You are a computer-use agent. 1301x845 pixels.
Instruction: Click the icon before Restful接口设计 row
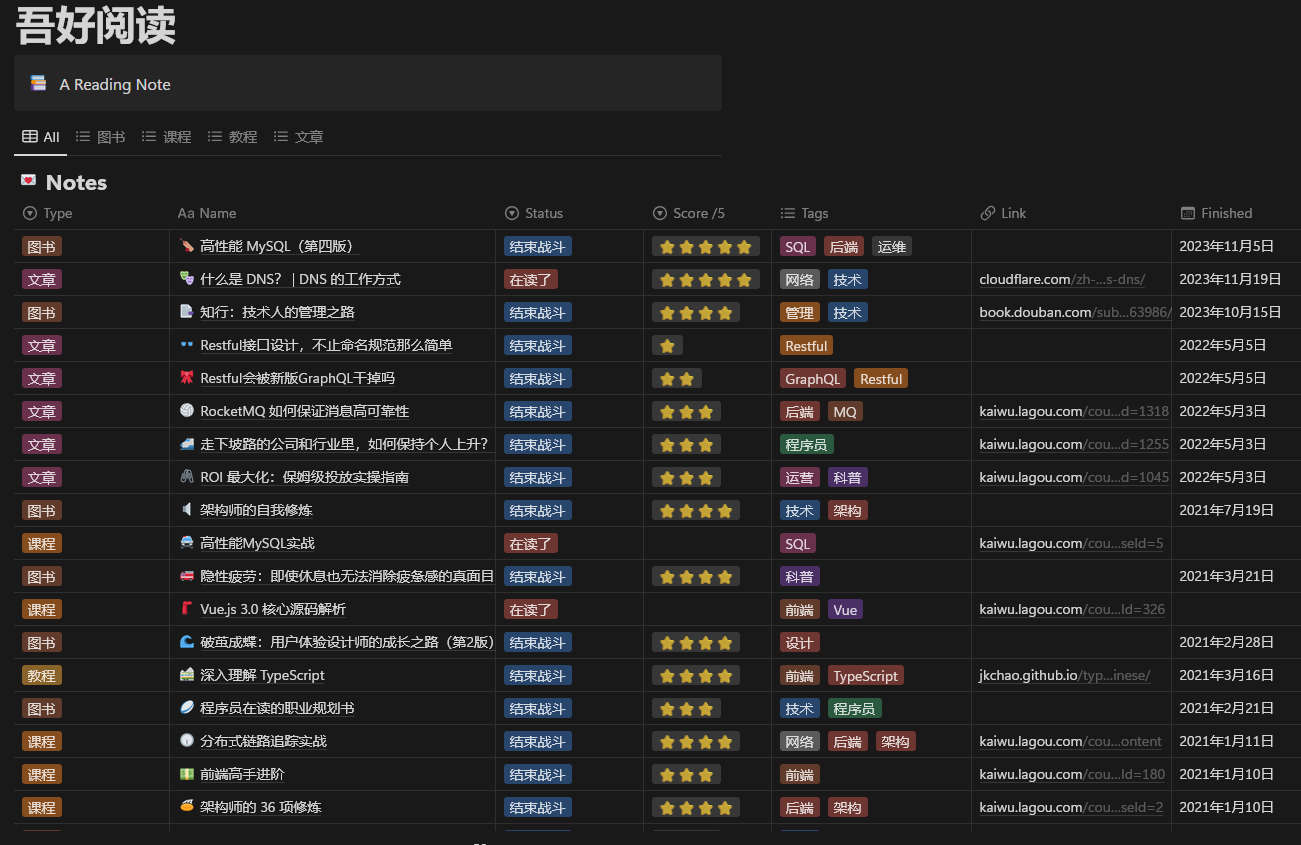pos(186,345)
